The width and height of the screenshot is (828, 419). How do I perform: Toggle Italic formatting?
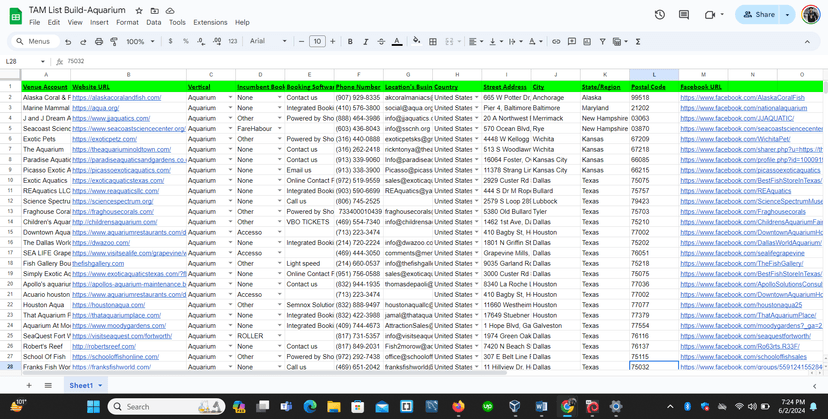(365, 41)
